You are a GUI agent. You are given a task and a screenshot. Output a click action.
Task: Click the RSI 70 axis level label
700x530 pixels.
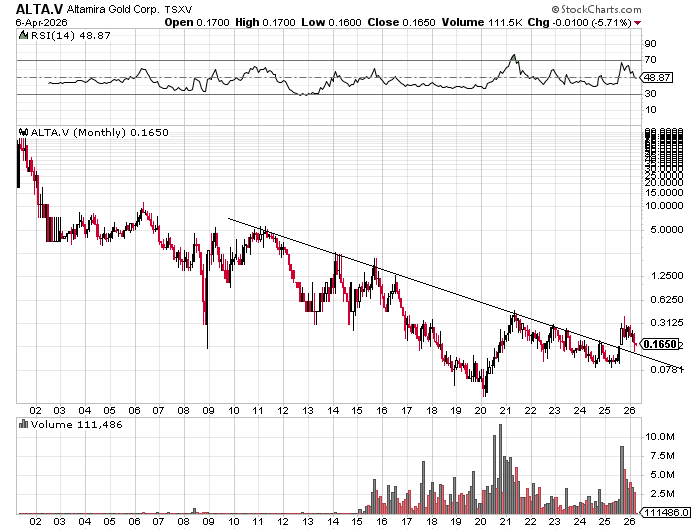click(x=650, y=59)
